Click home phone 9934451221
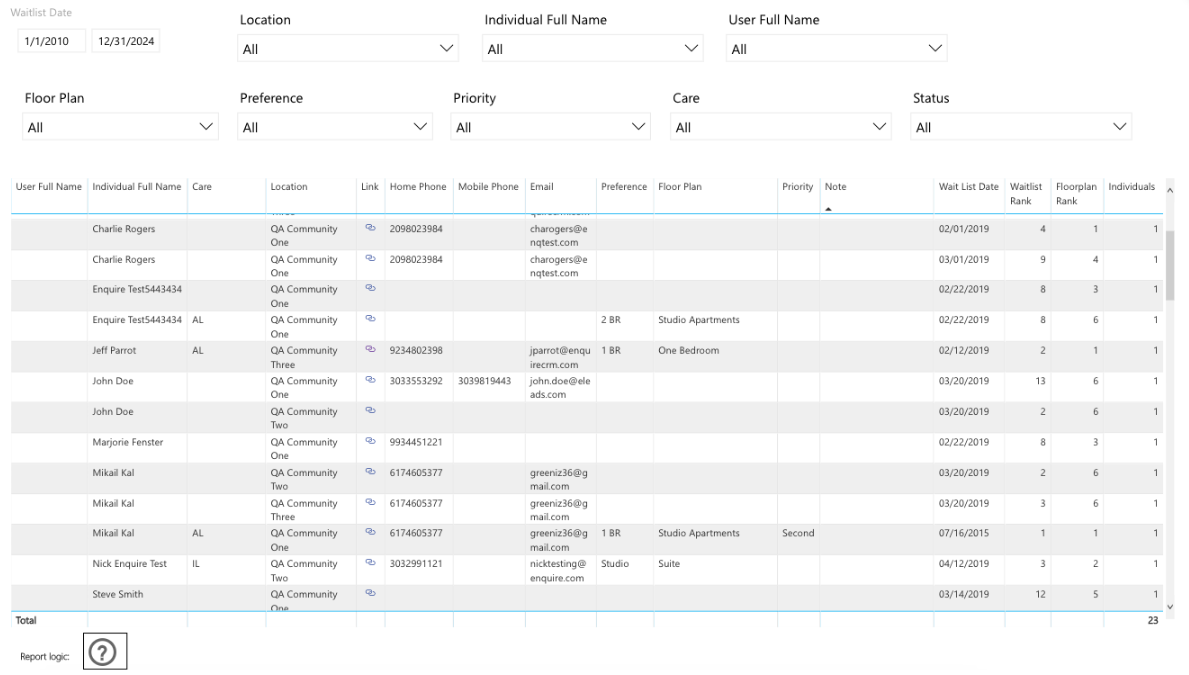1189x675 pixels. coord(416,442)
